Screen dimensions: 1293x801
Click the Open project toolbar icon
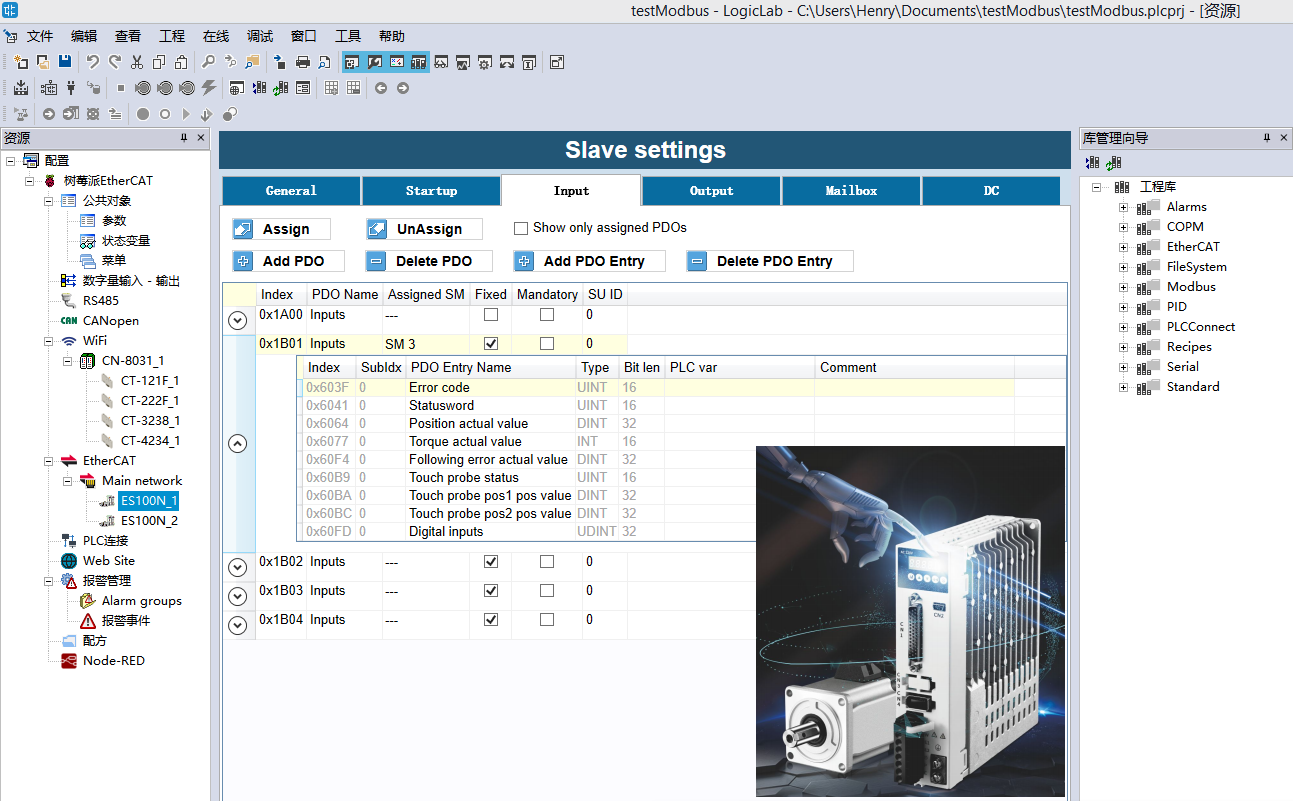pyautogui.click(x=43, y=62)
